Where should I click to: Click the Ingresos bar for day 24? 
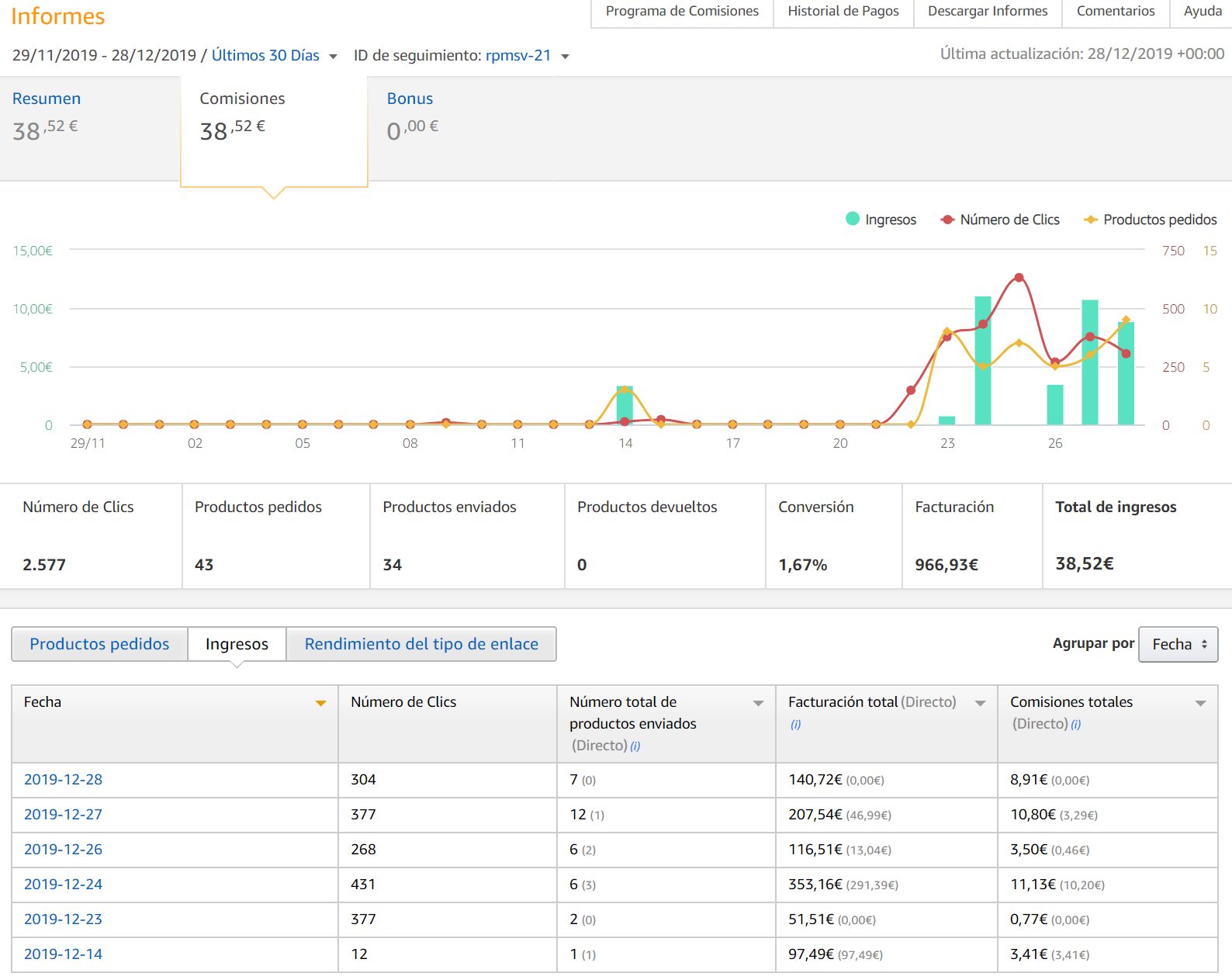tap(983, 361)
